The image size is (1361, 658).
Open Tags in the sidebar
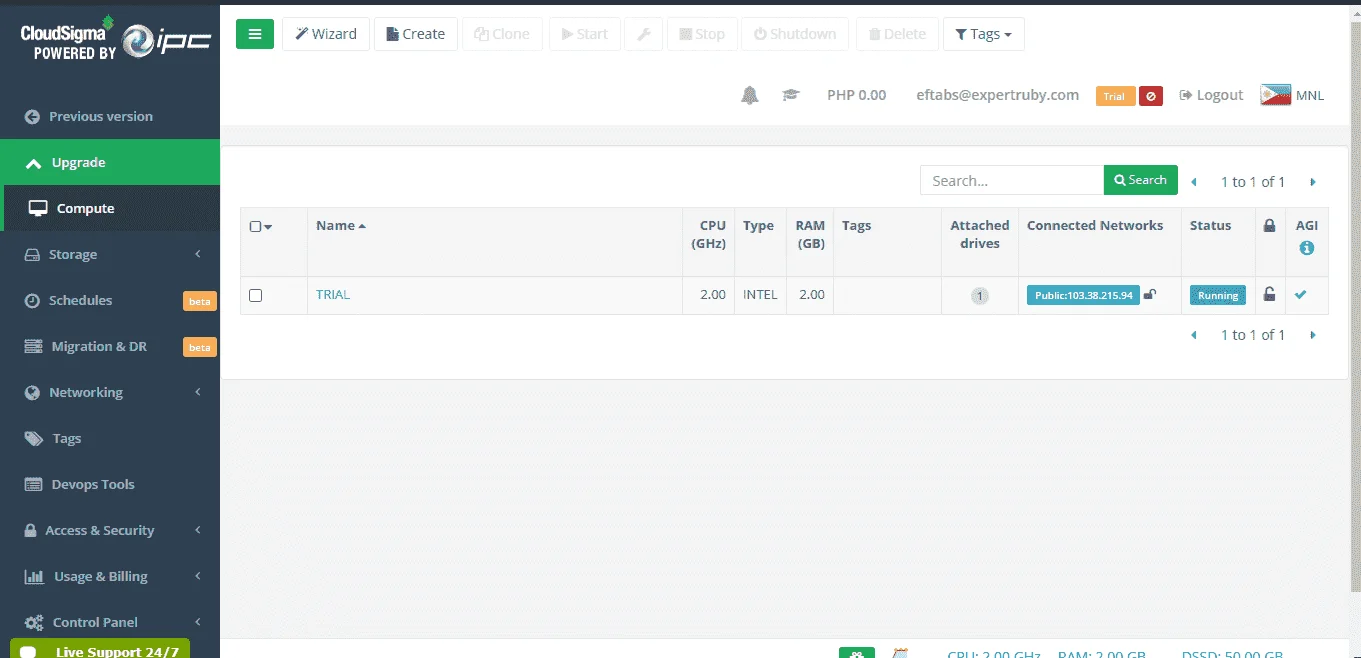click(x=110, y=438)
